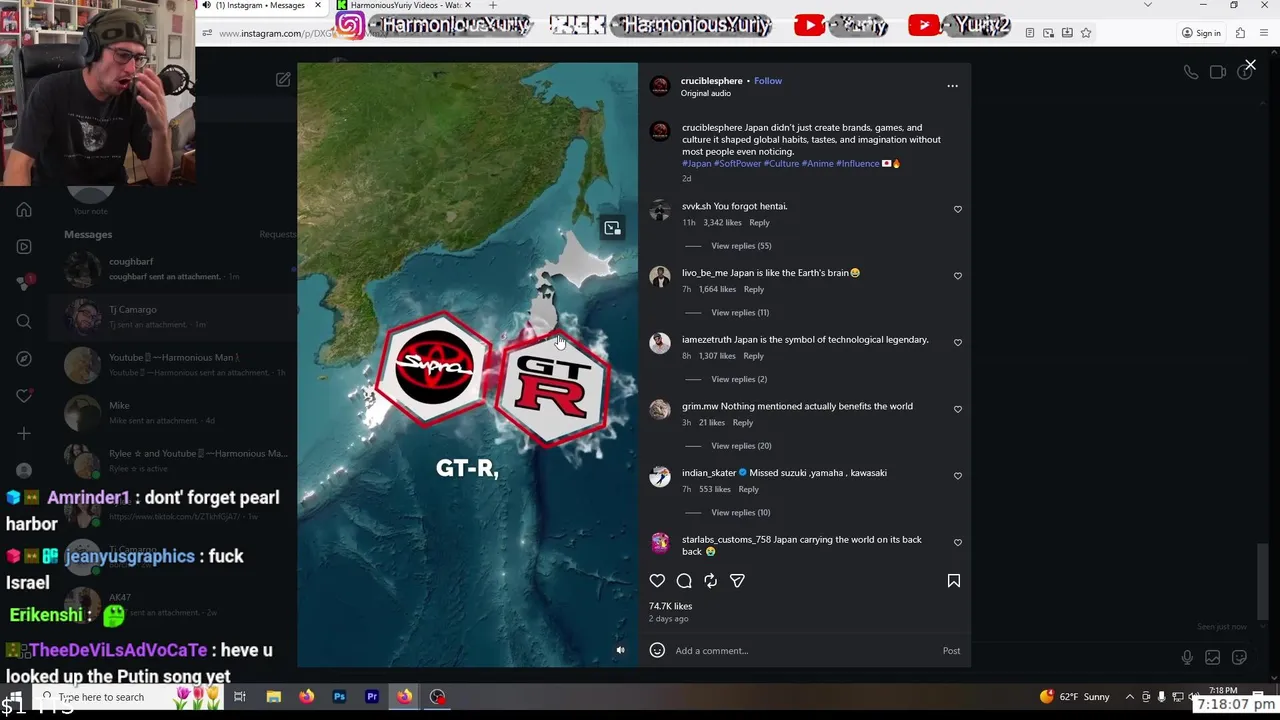Open the comment bubble icon under the post
1280x720 pixels.
[x=684, y=581]
